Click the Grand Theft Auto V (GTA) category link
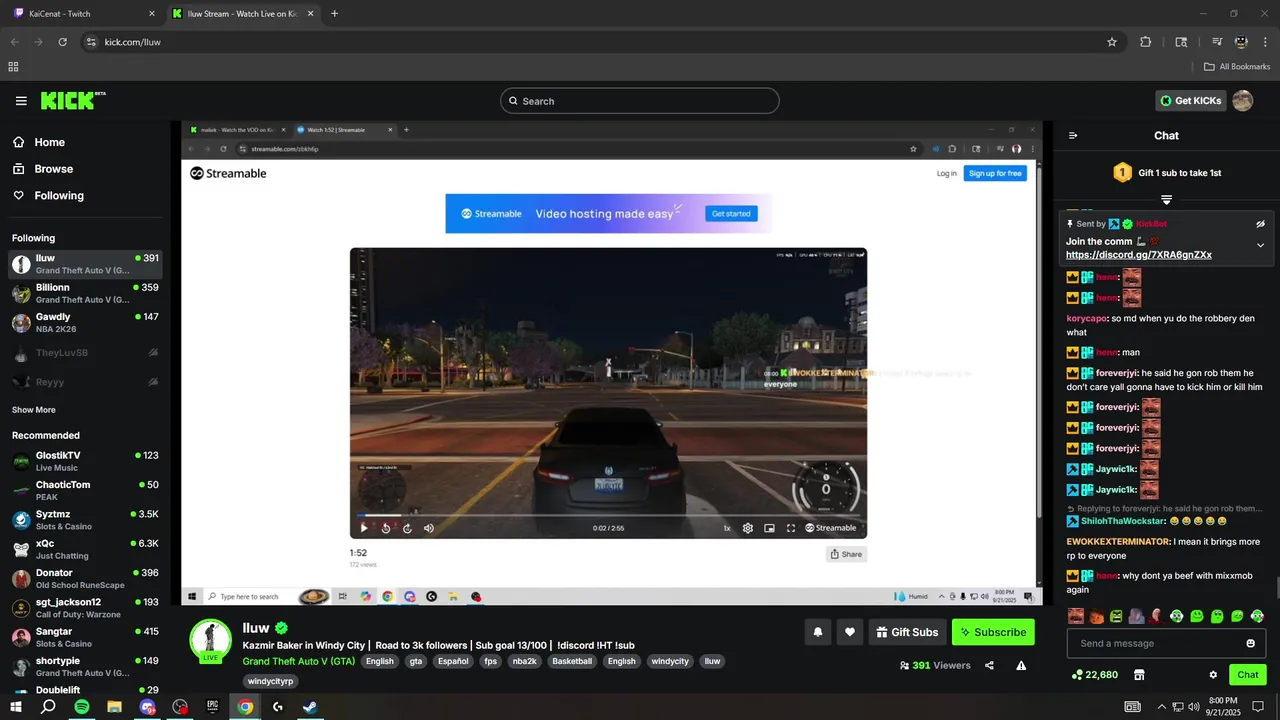Viewport: 1280px width, 720px height. (298, 661)
